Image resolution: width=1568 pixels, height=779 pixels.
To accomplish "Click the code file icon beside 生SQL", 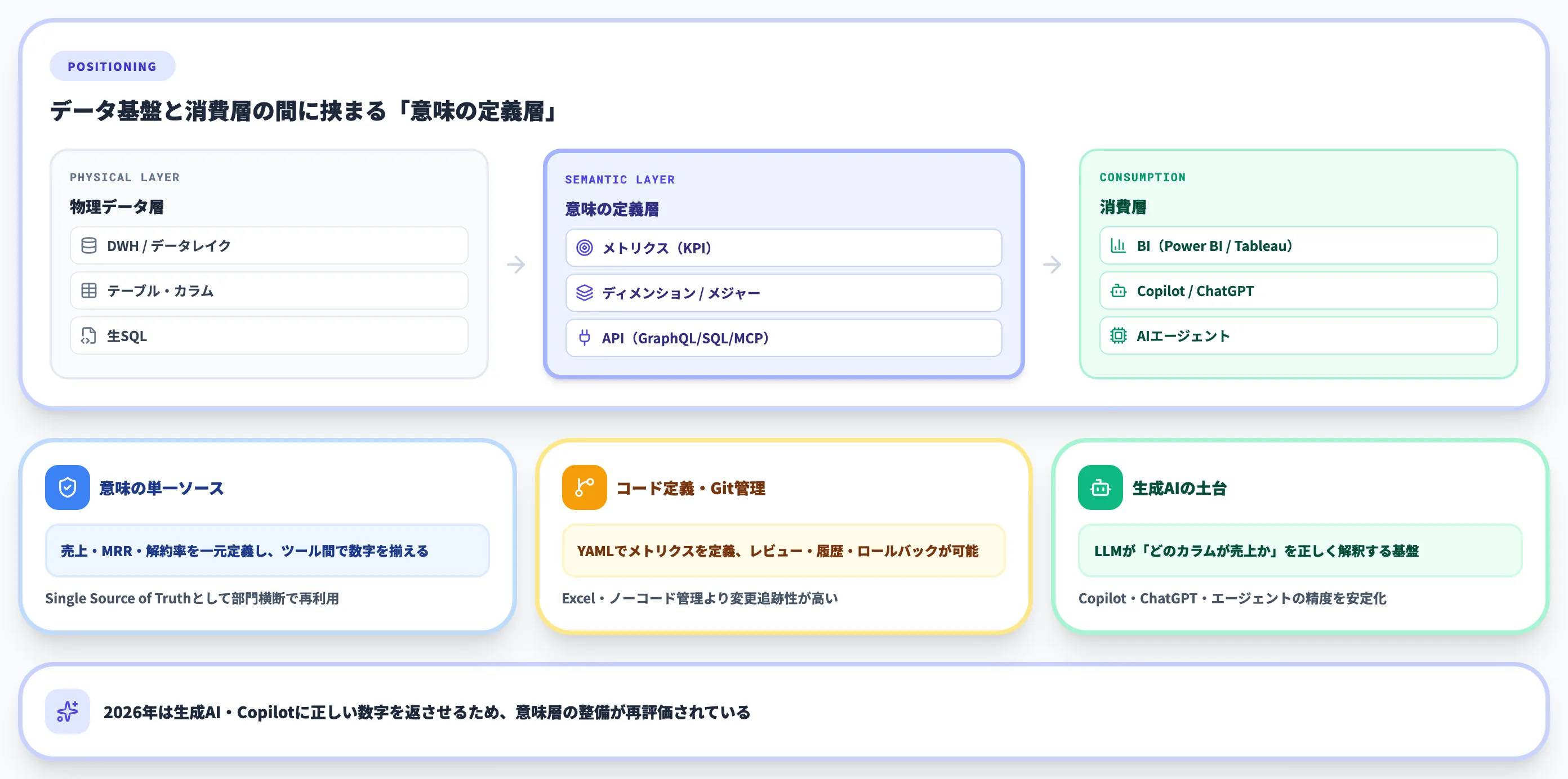I will click(x=89, y=335).
